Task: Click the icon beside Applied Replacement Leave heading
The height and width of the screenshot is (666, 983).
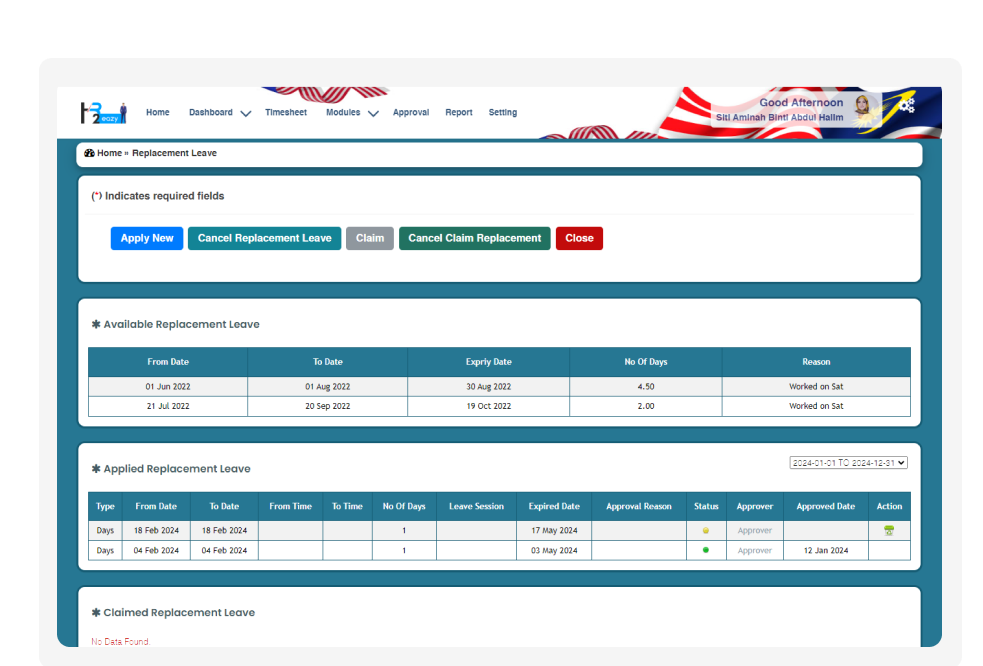Action: (95, 469)
